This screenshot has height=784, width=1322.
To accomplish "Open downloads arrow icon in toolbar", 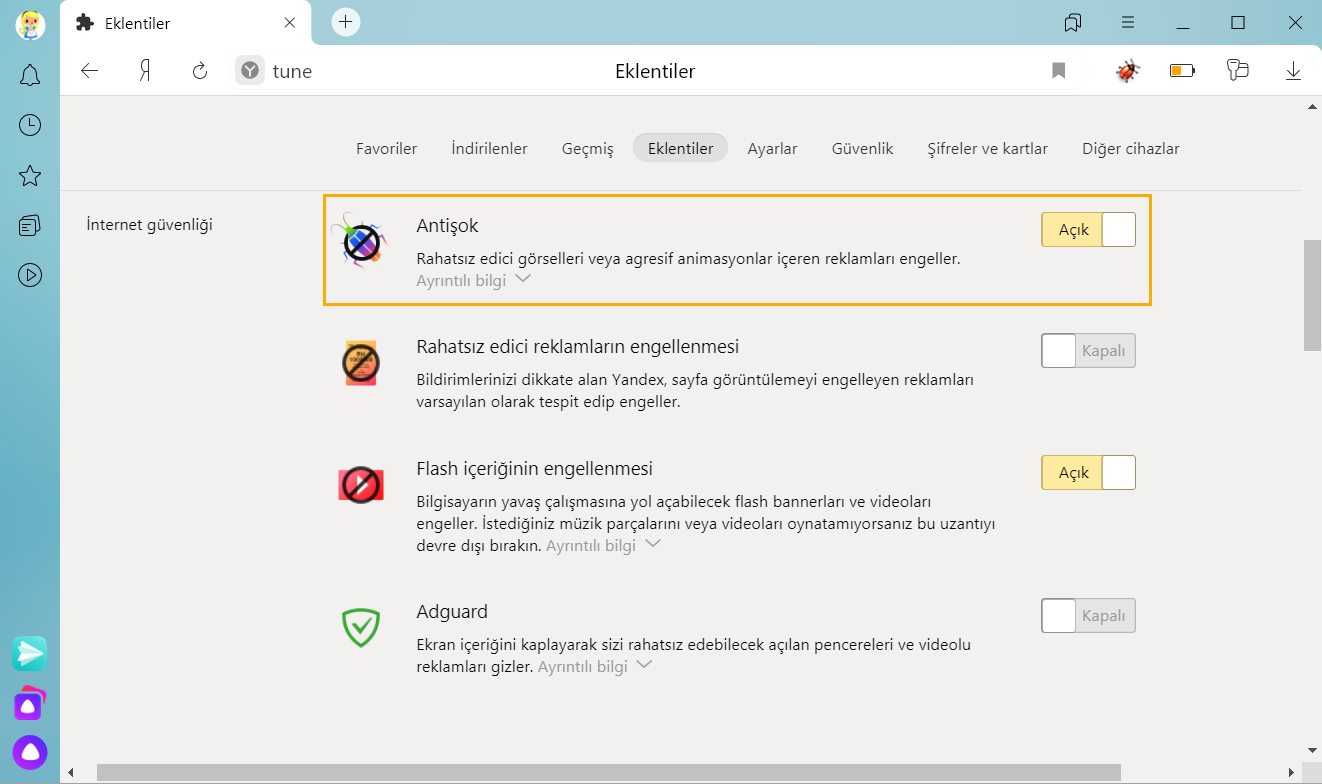I will click(1293, 71).
